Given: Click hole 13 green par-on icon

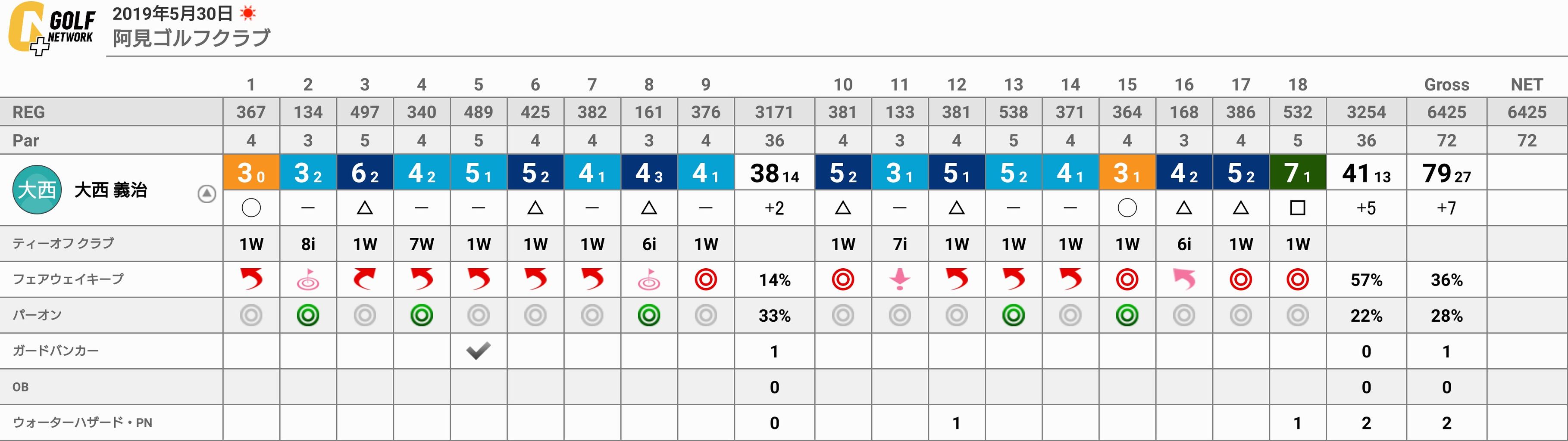Looking at the screenshot, I should [1014, 315].
